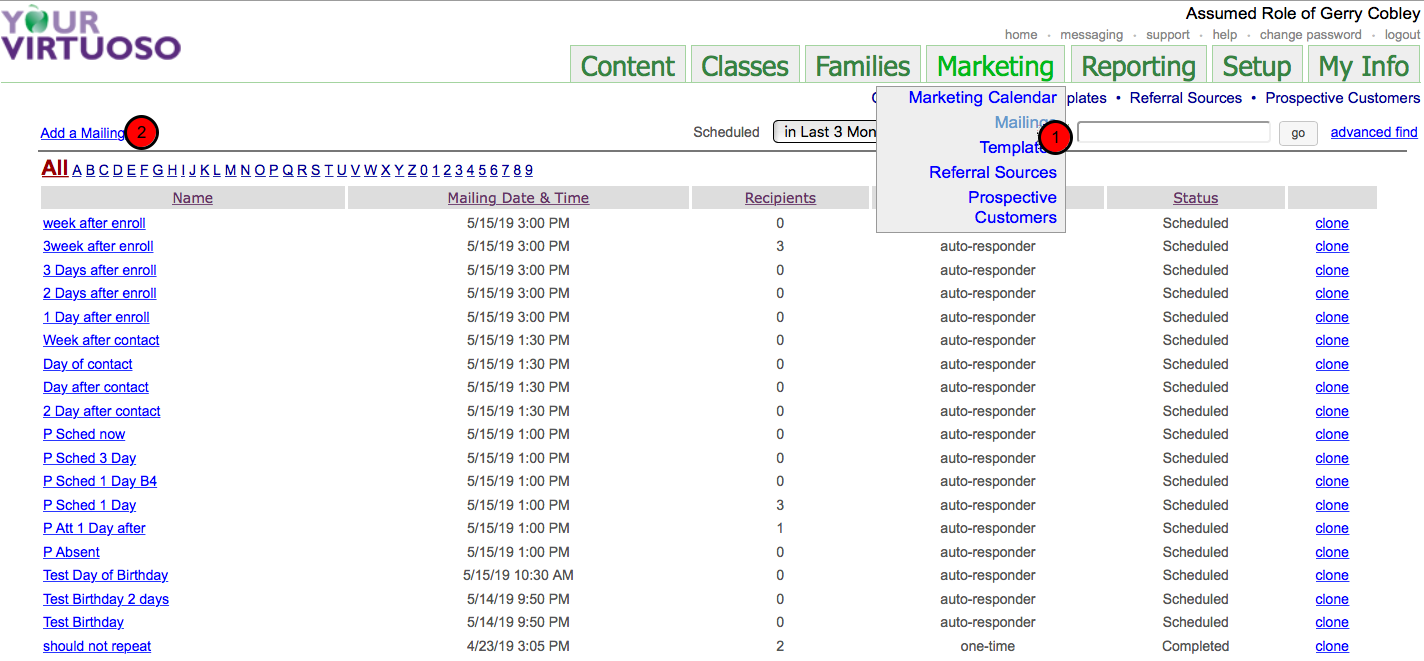Image resolution: width=1424 pixels, height=661 pixels.
Task: Click the Your Virtuoso logo
Action: 91,34
